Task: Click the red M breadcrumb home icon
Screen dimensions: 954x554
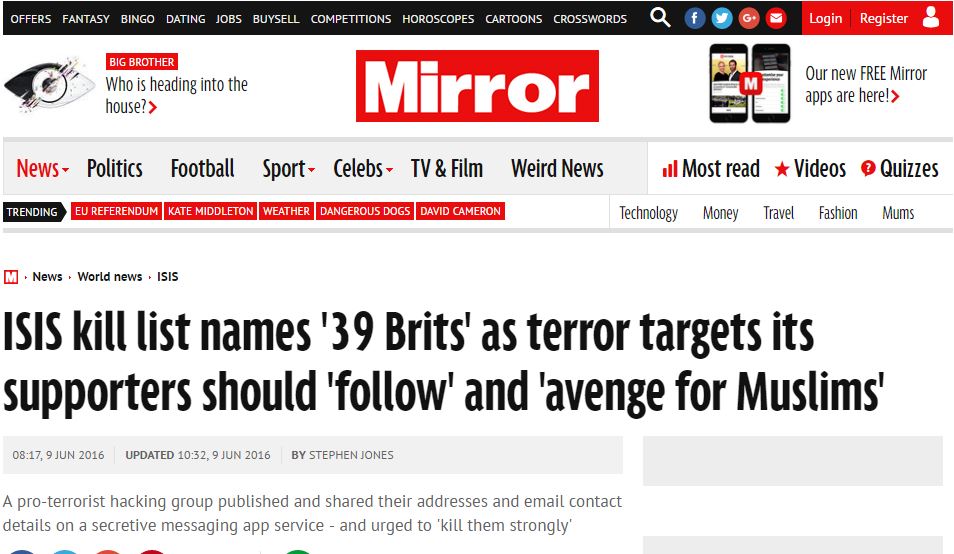Action: 11,277
